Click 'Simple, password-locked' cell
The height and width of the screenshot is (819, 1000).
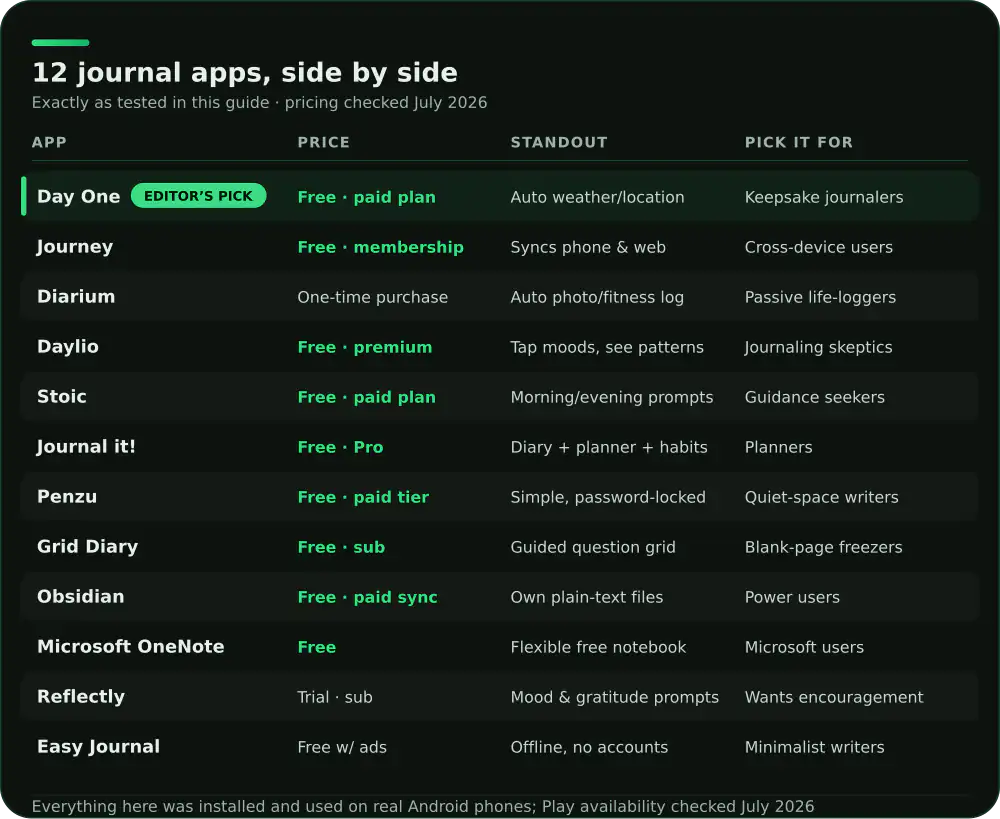coord(608,497)
